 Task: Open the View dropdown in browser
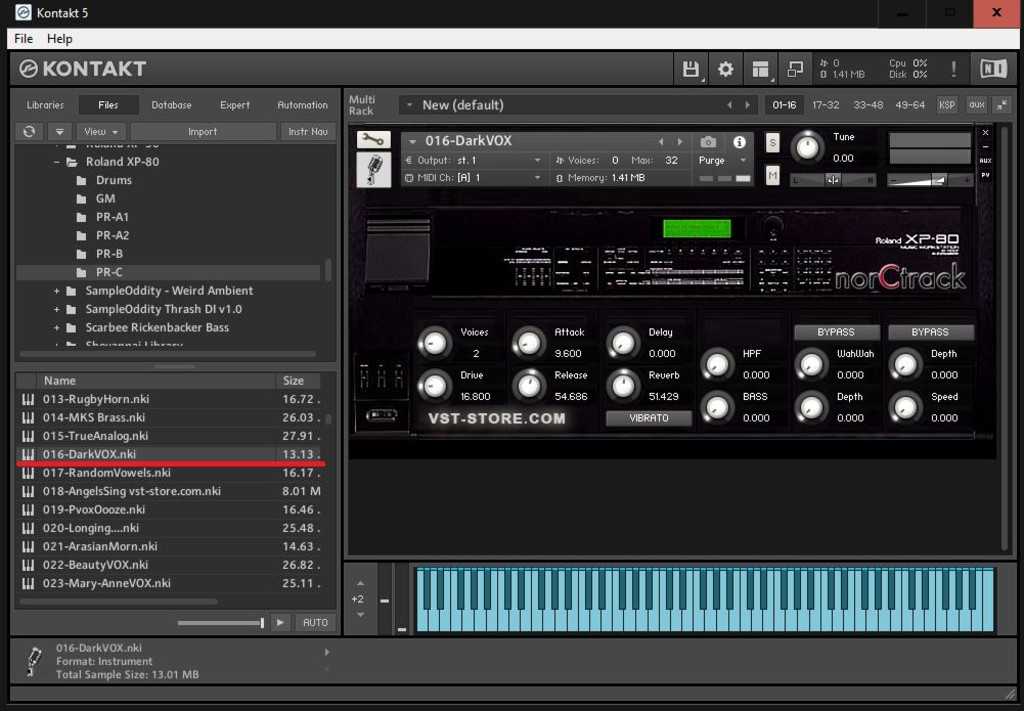tap(101, 132)
